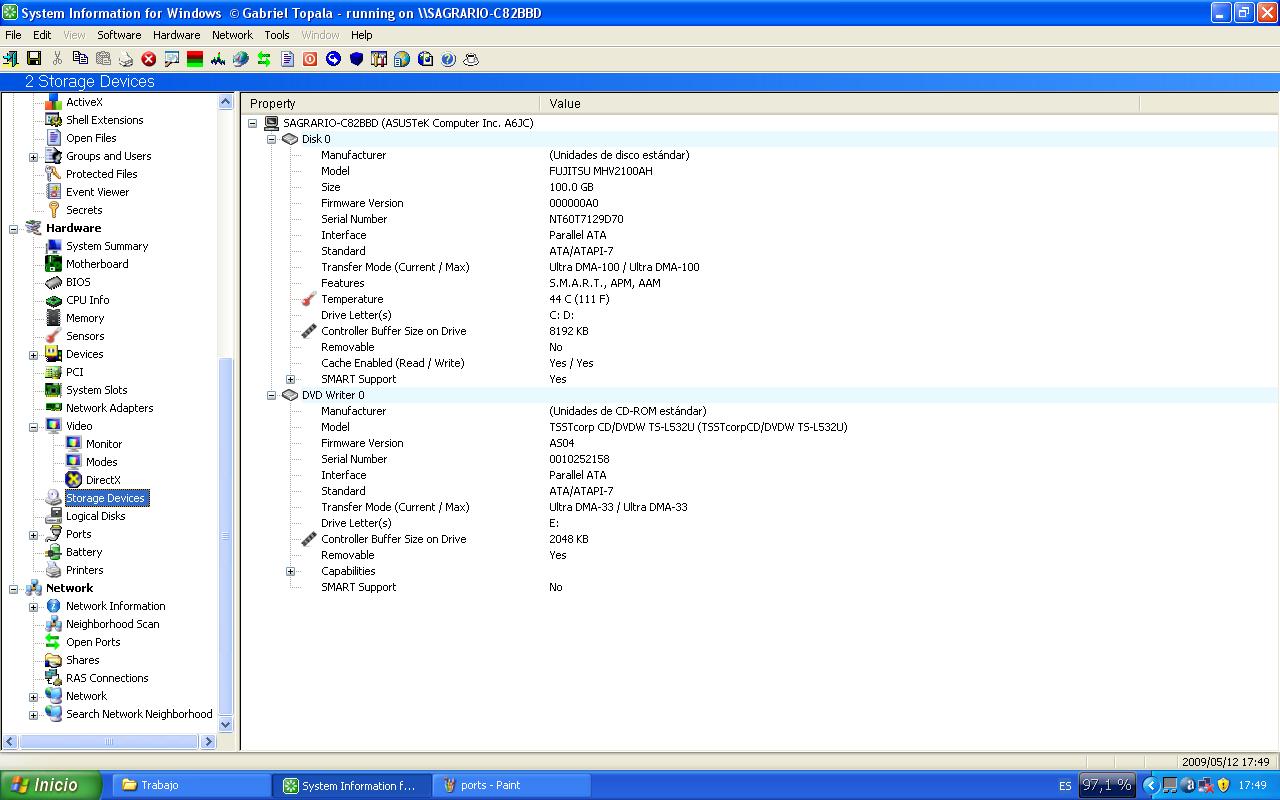Select the FUJITSU MHV2100AH model value
The image size is (1280, 800).
point(600,171)
